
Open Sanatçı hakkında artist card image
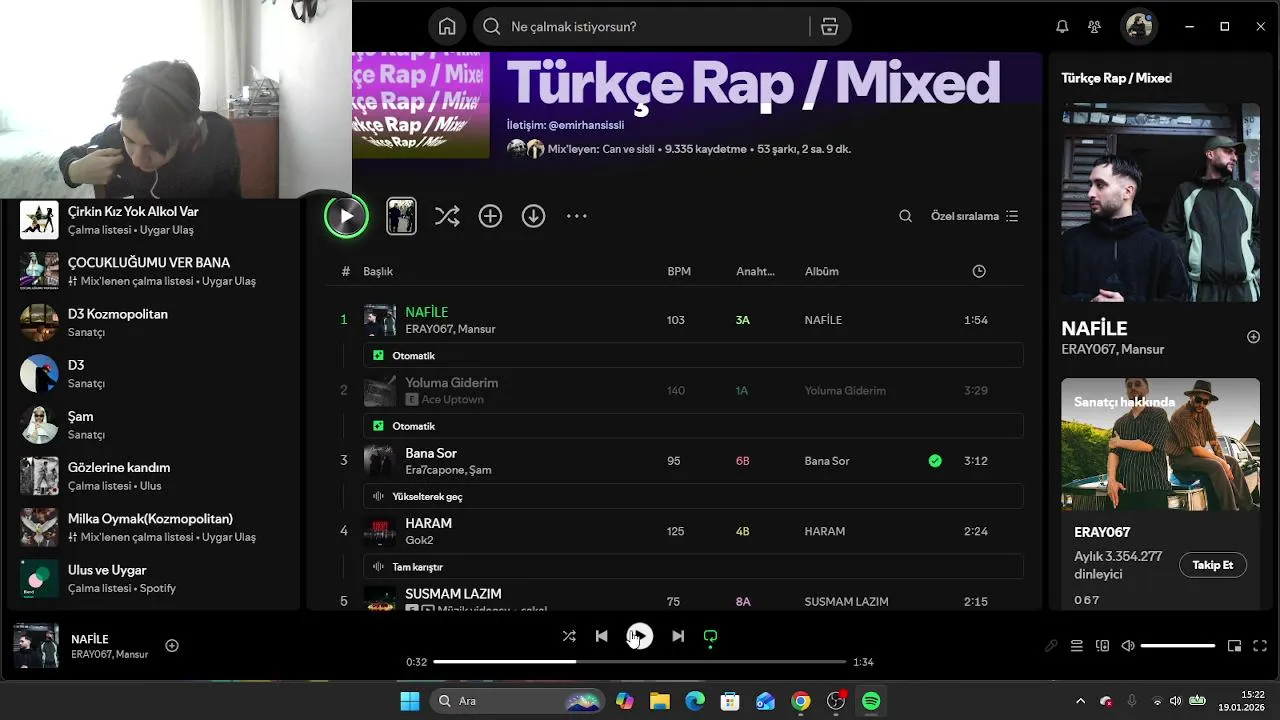[x=1160, y=444]
